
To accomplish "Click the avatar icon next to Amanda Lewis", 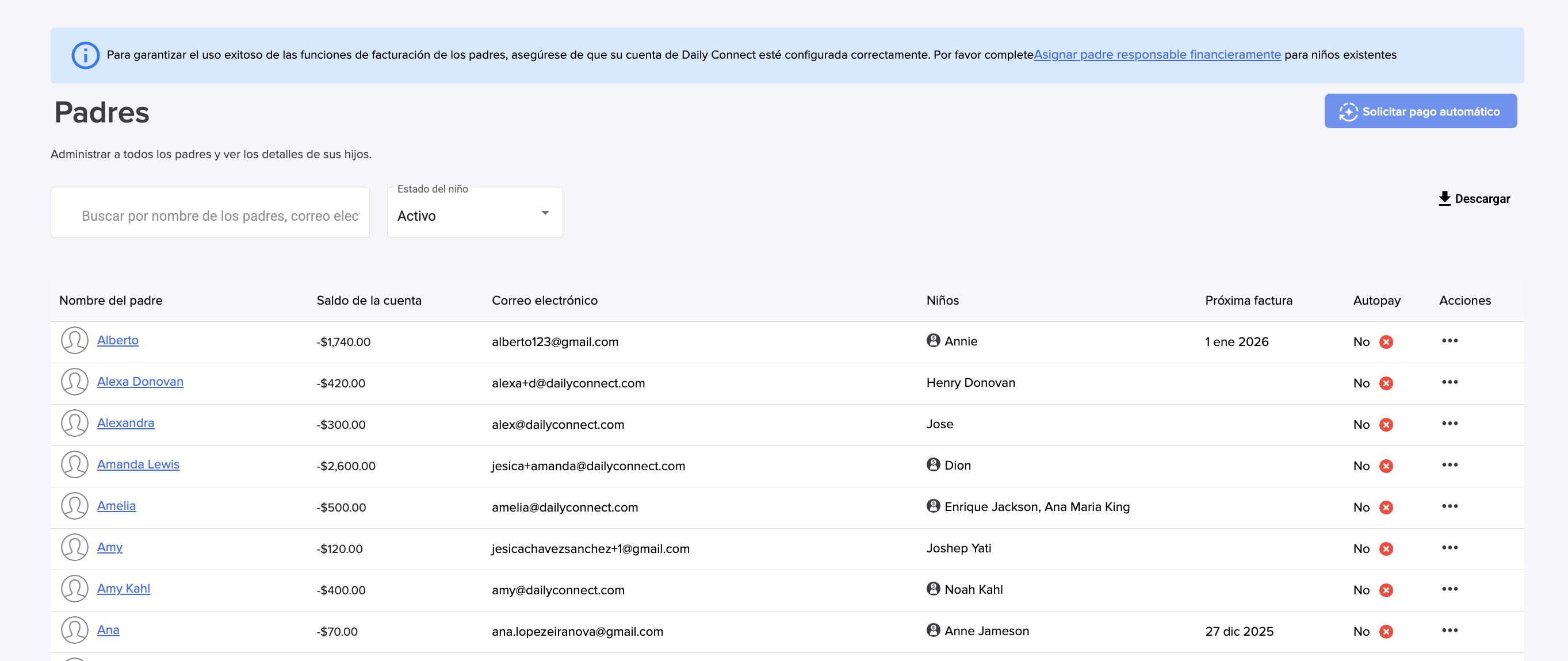I will (x=74, y=464).
